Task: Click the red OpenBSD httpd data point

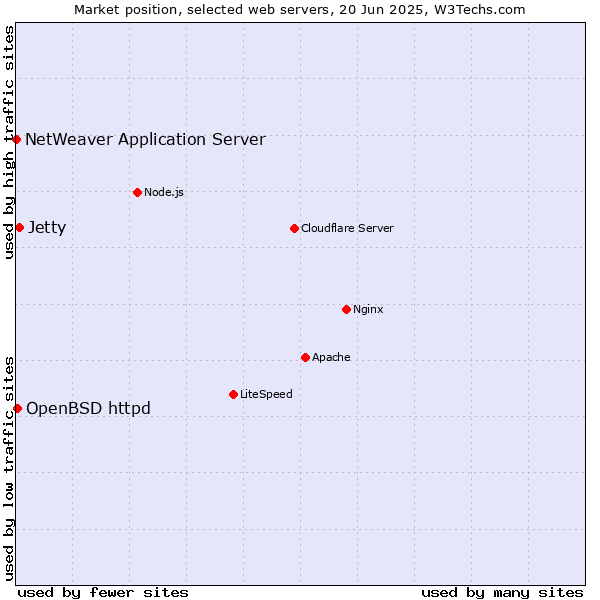Action: pos(18,408)
